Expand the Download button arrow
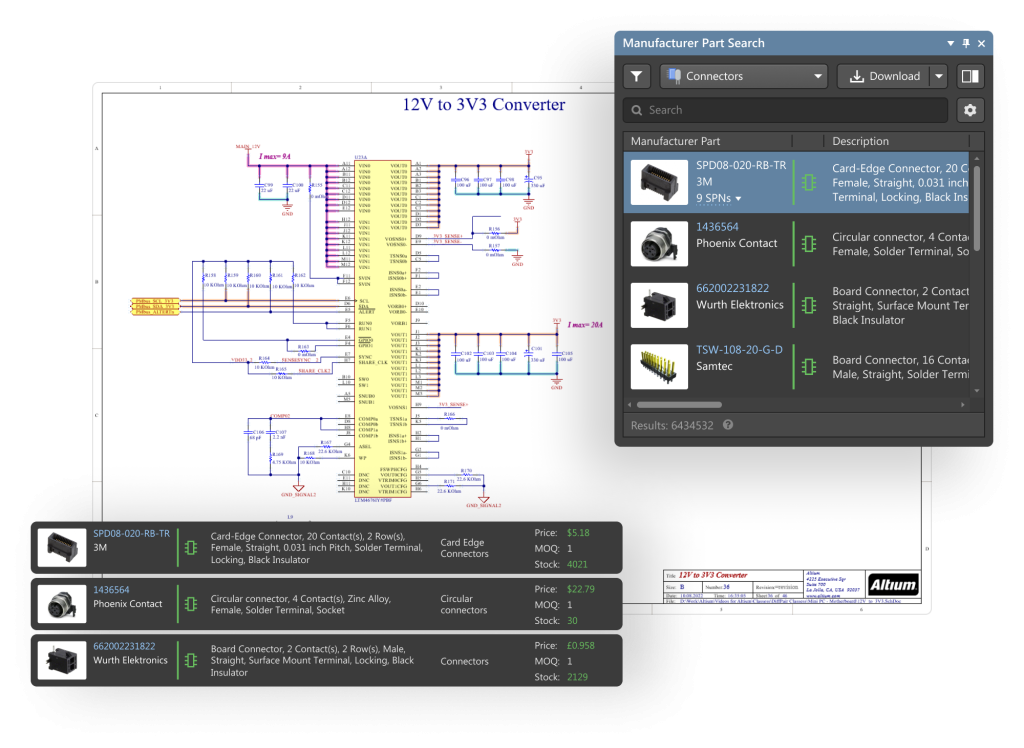 click(938, 76)
